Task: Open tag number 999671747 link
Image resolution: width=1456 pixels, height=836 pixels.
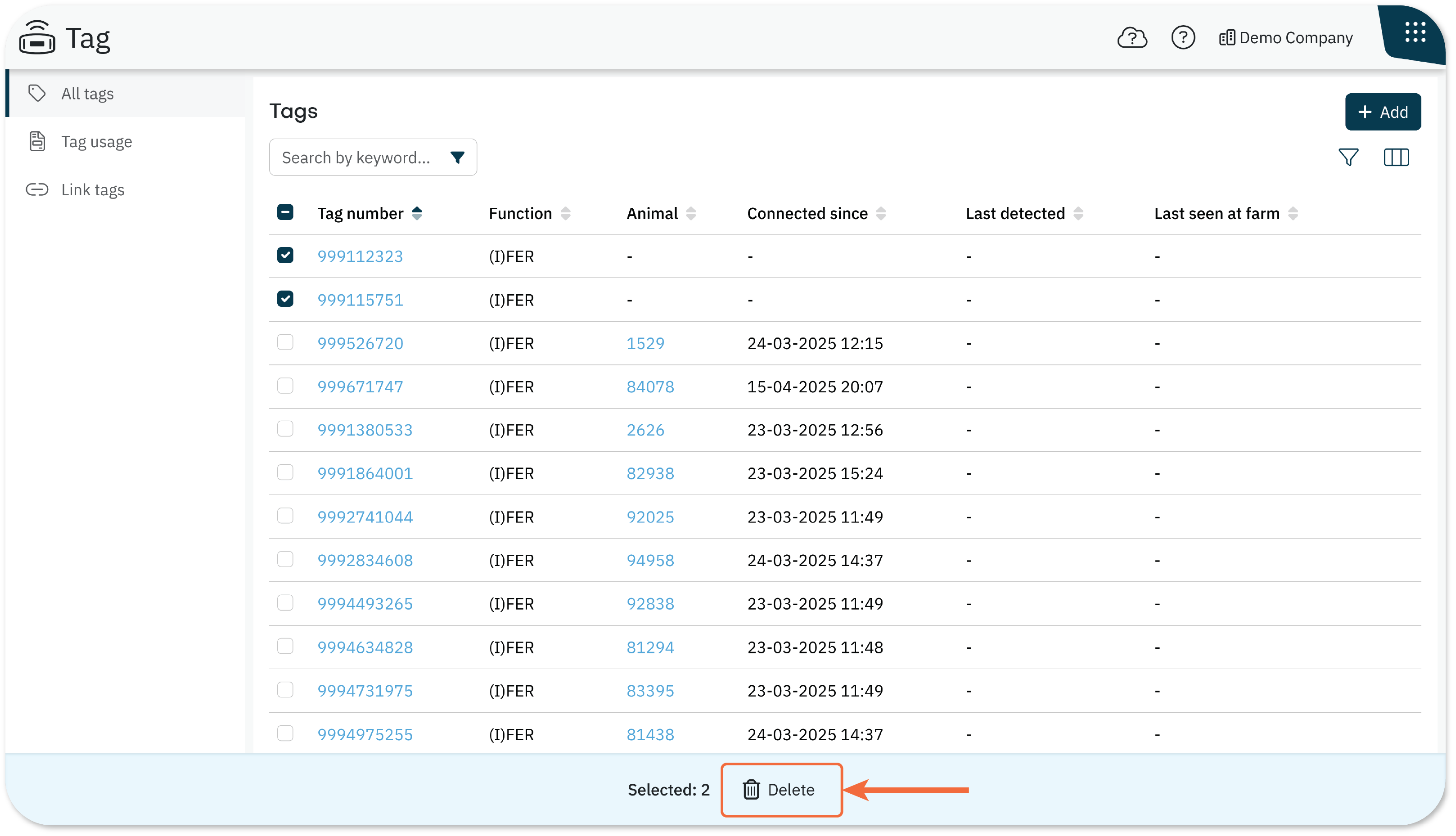Action: coord(360,387)
